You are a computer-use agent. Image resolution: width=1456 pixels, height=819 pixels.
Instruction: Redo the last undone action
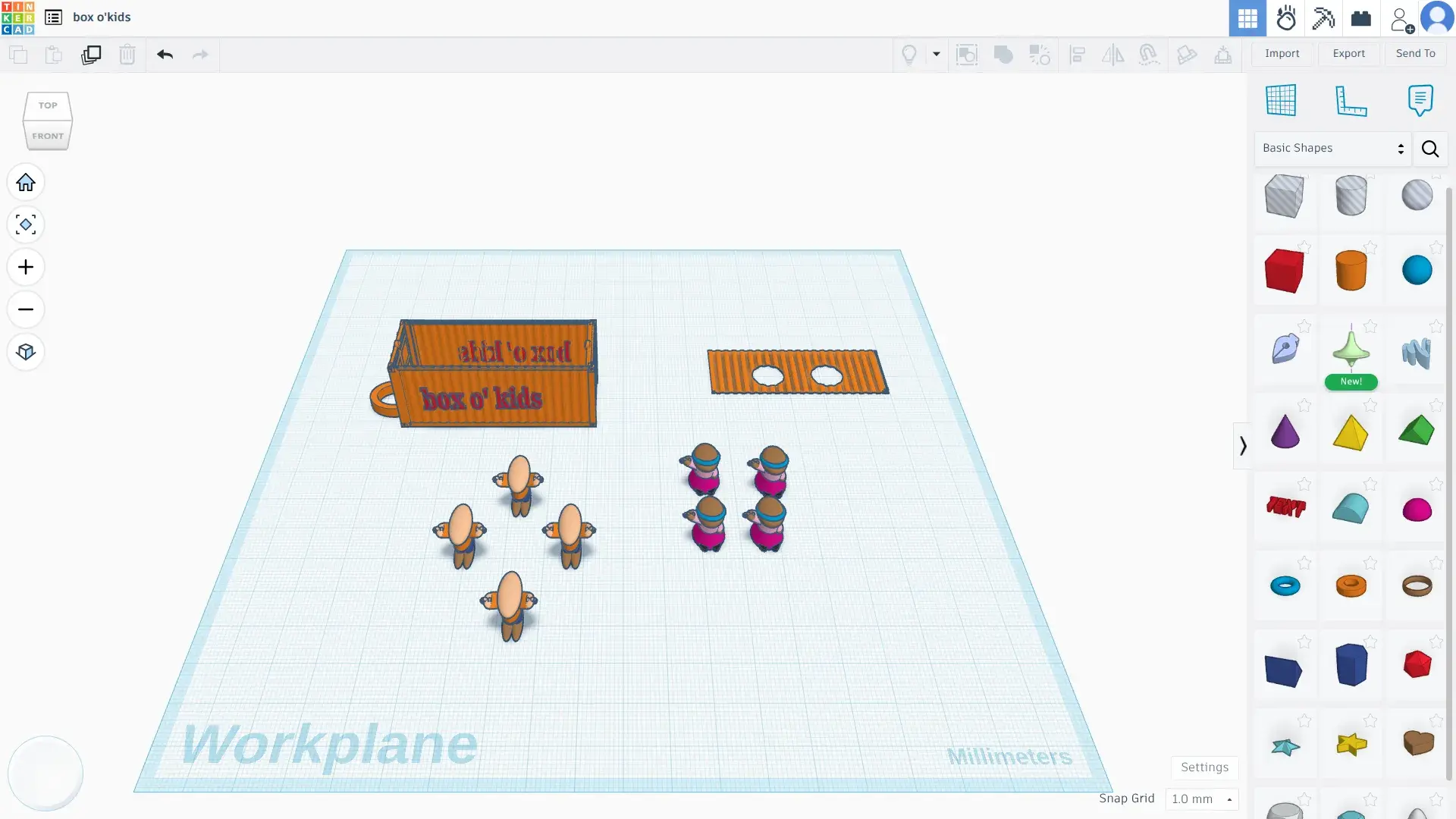200,55
